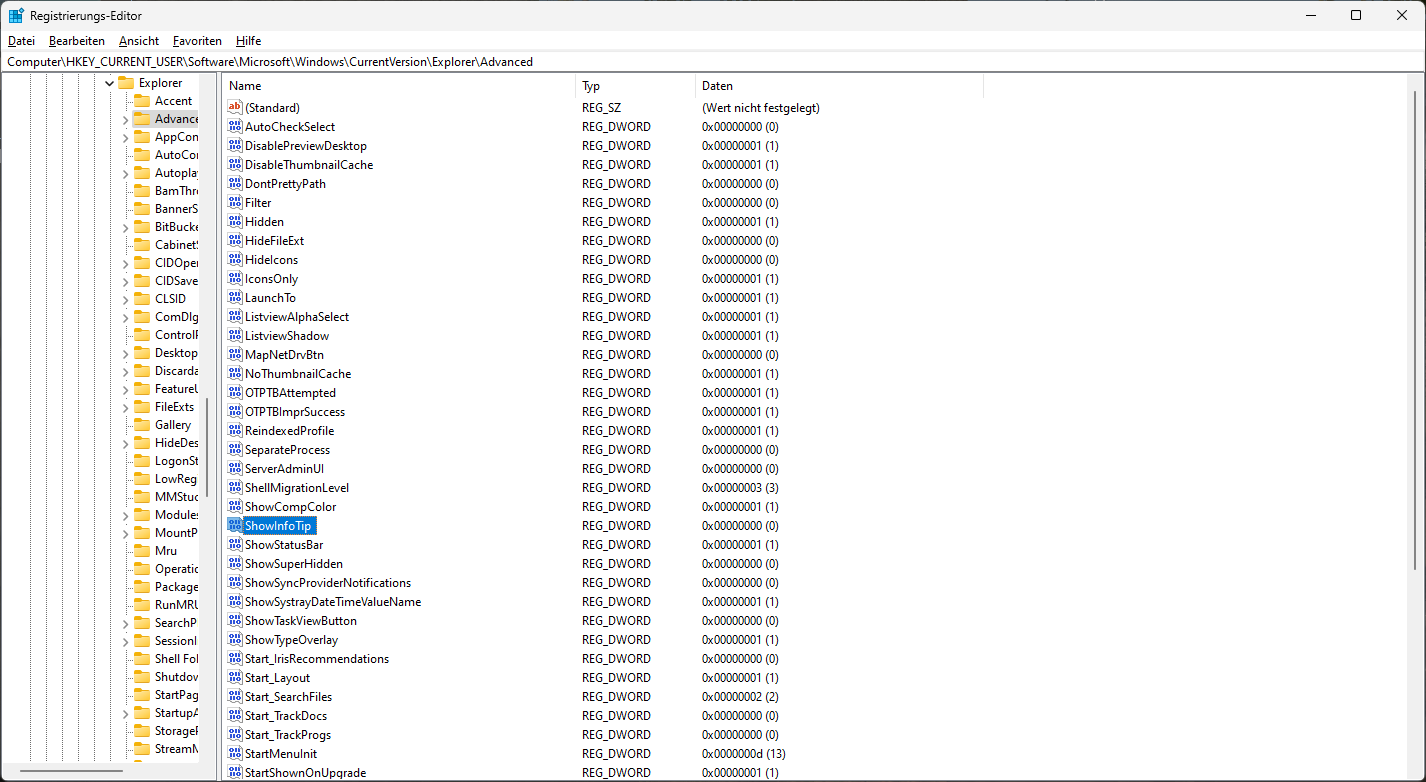Viewport: 1426px width, 782px height.
Task: Click the icon beside MapNetDrvBtn
Action: coord(235,354)
